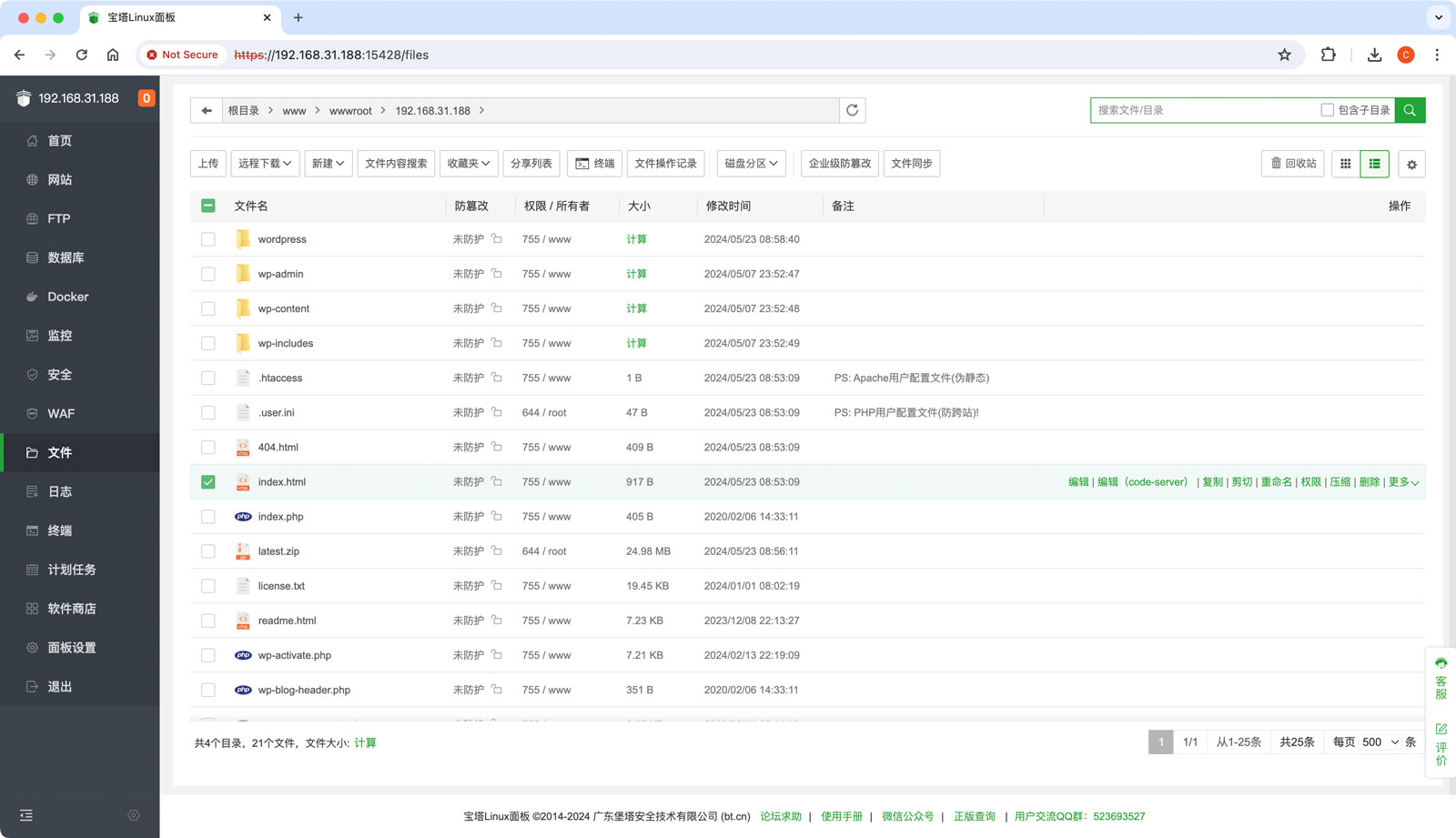Click the path back arrow icon
This screenshot has height=838, width=1456.
tap(207, 111)
